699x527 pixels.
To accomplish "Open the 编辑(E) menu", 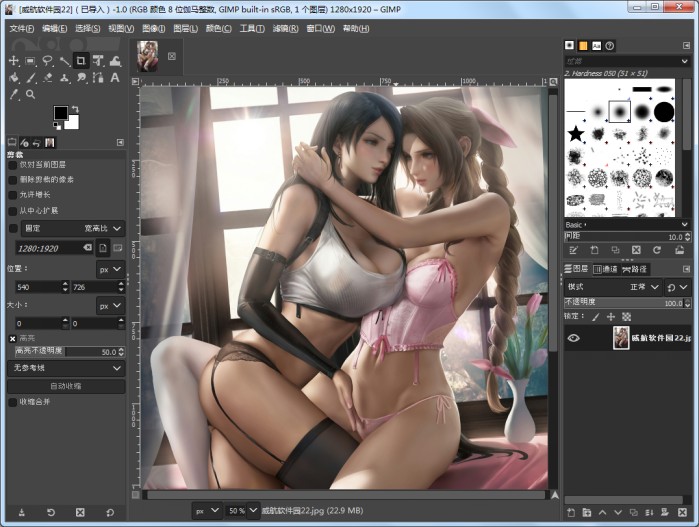I will (54, 29).
